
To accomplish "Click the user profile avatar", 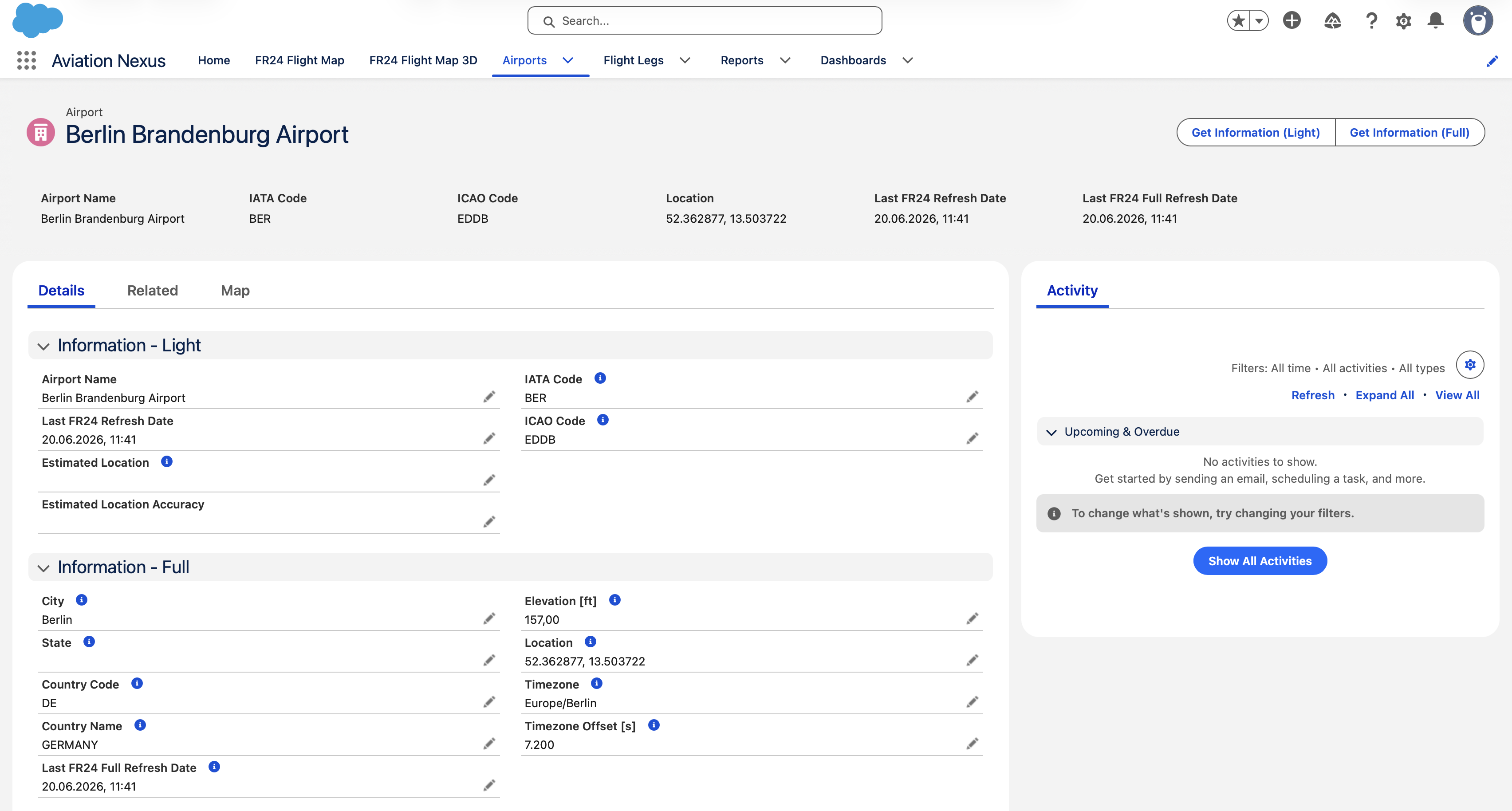I will pos(1478,21).
